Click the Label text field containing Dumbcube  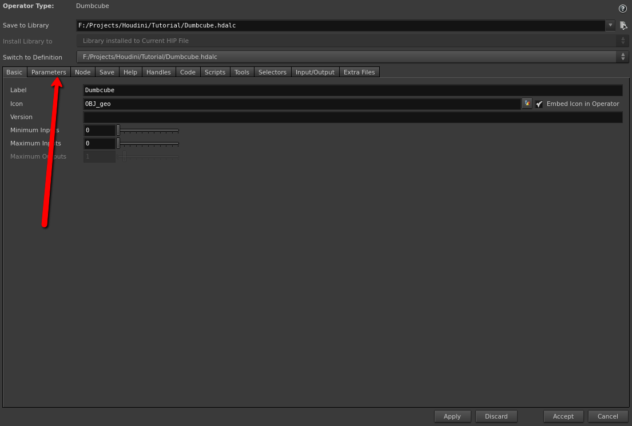point(350,90)
